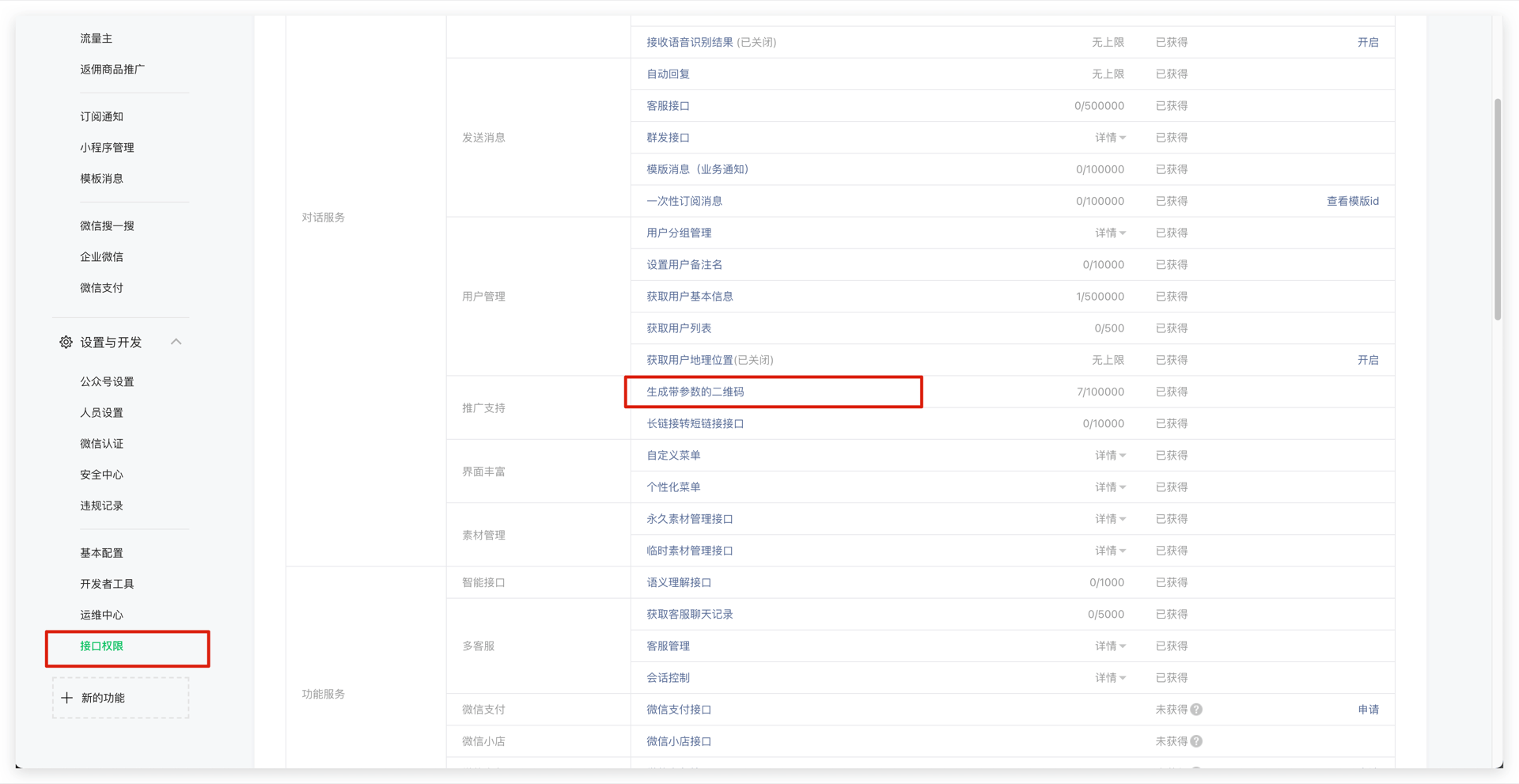
Task: Enable 接收语音识别结果 with 开启
Action: (x=1367, y=43)
